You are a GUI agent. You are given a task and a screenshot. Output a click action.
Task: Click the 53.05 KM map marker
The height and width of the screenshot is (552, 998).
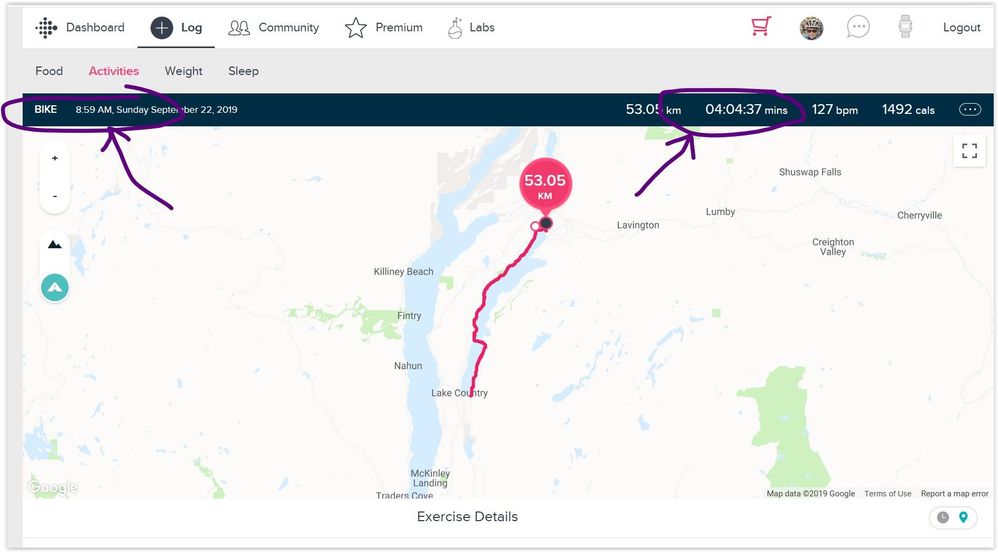click(x=545, y=187)
